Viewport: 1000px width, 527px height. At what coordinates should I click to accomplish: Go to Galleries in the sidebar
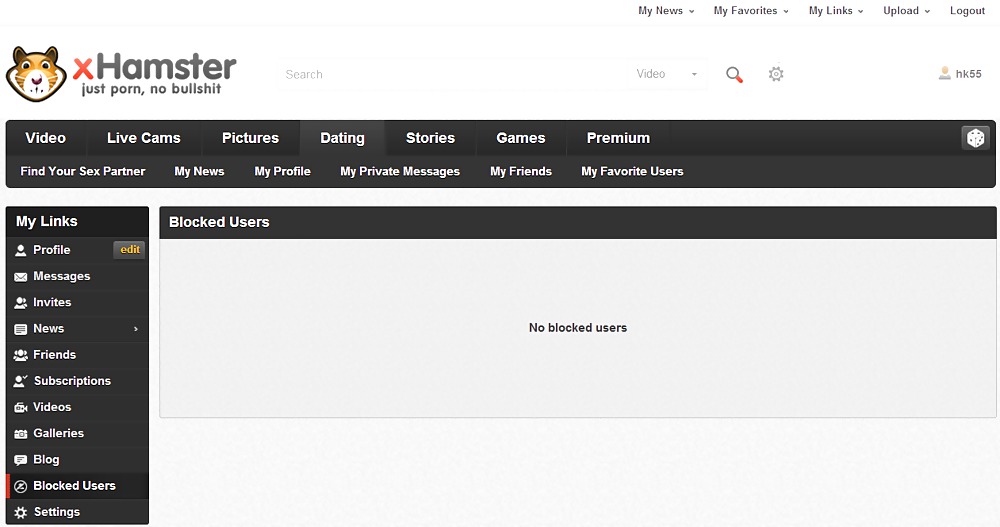pyautogui.click(x=58, y=433)
